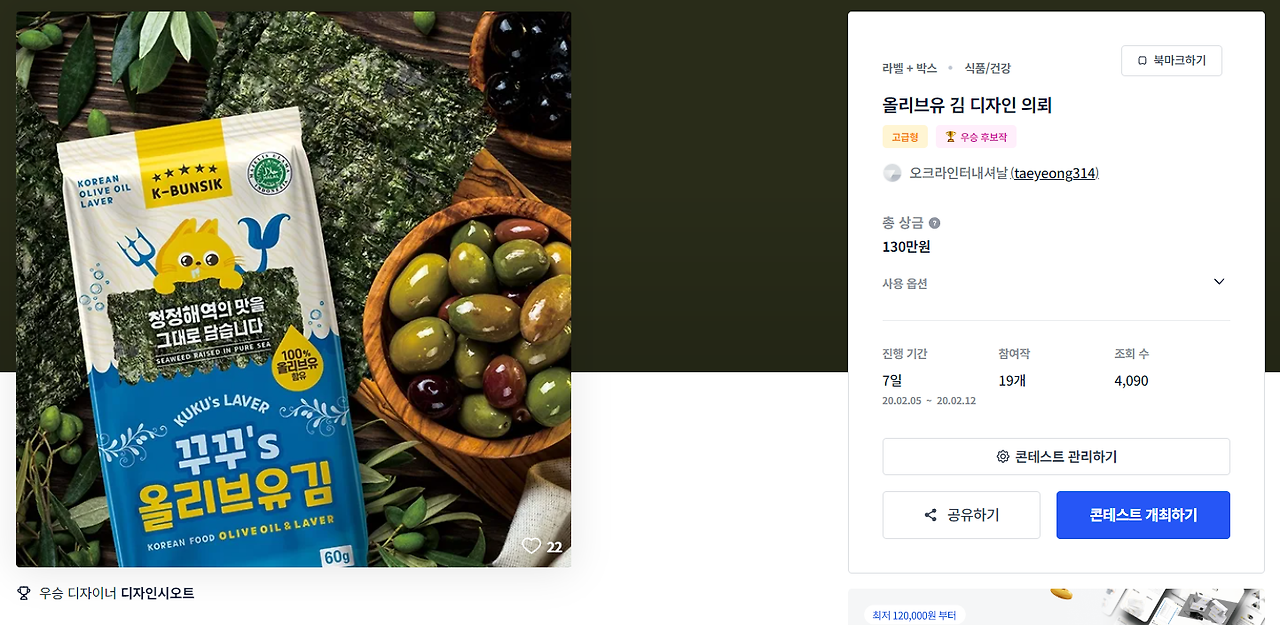This screenshot has width=1280, height=625.
Task: Click the trophy icon in 우승 후보작 badge
Action: pyautogui.click(x=950, y=137)
